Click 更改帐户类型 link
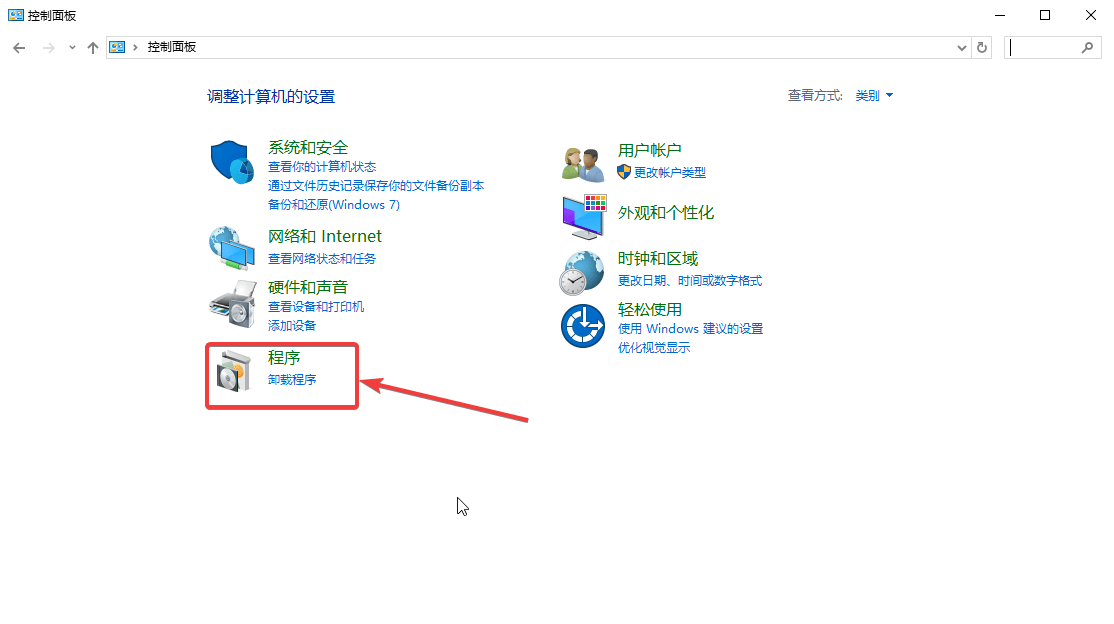 pos(669,172)
